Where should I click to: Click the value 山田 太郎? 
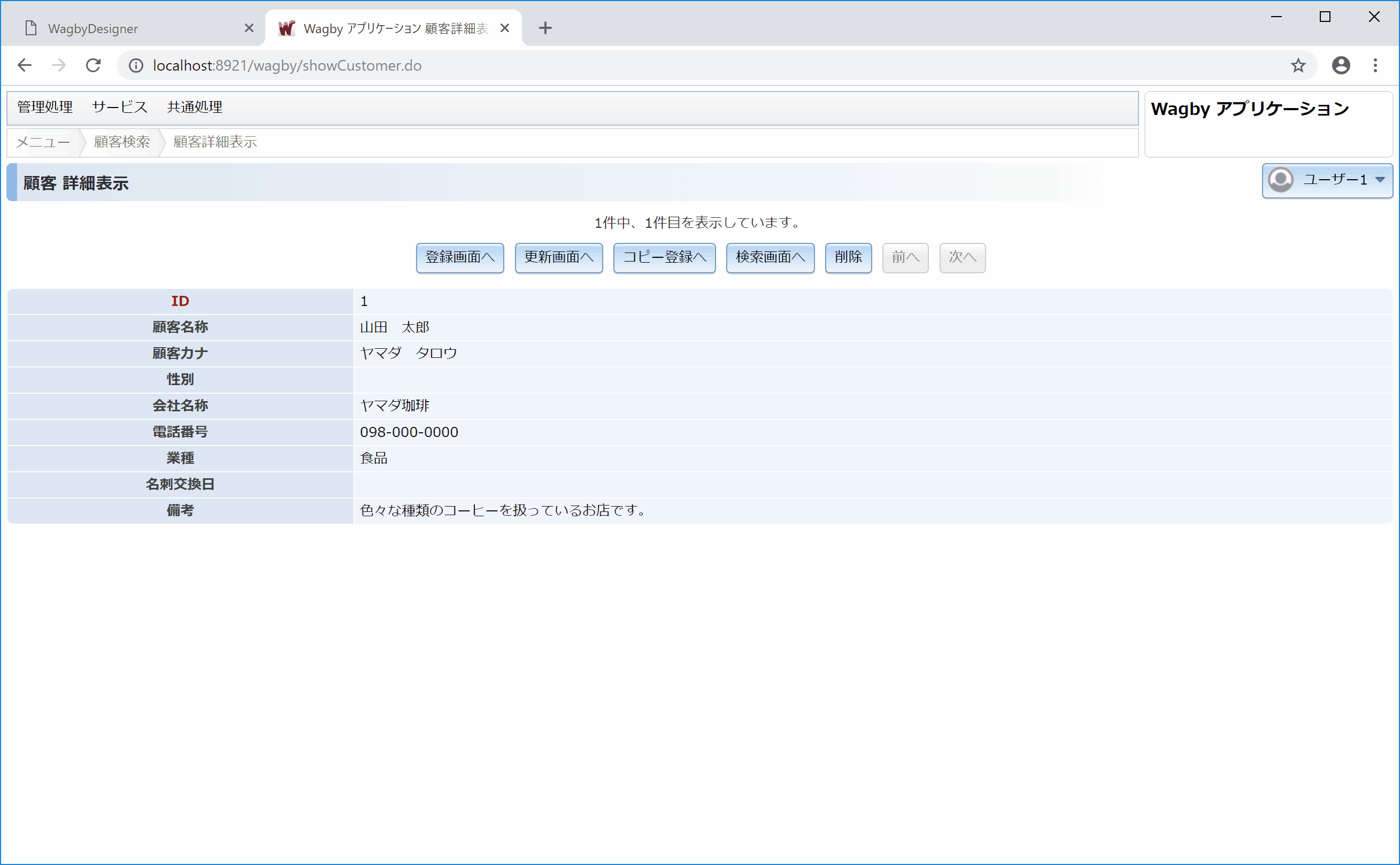coord(395,327)
